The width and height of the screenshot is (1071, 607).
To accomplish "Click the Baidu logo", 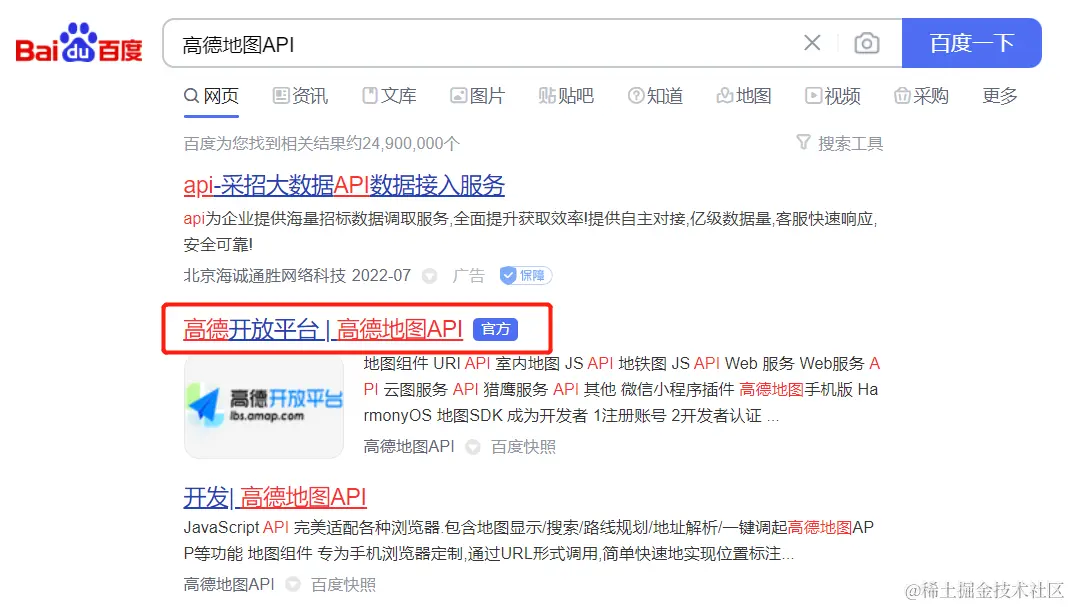I will tap(79, 43).
